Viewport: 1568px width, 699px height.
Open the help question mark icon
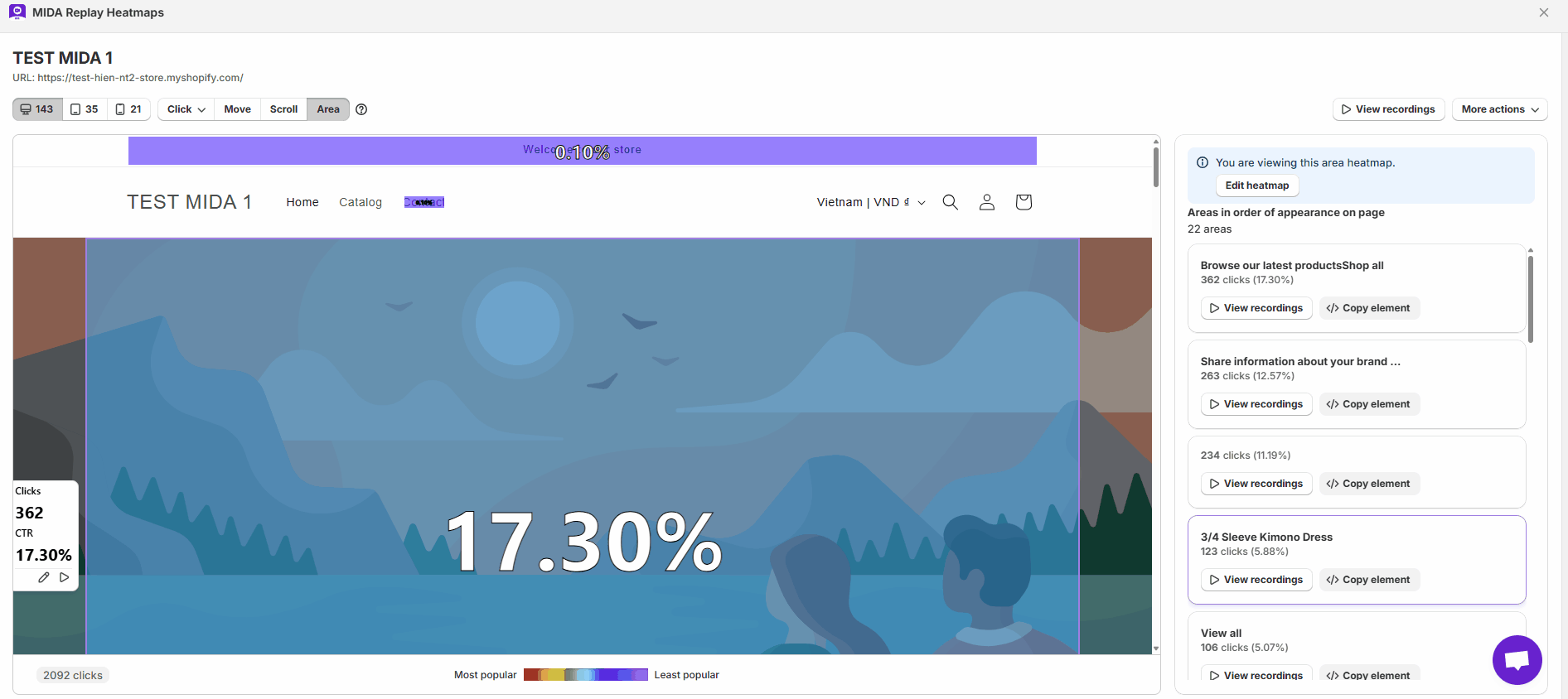[x=361, y=109]
